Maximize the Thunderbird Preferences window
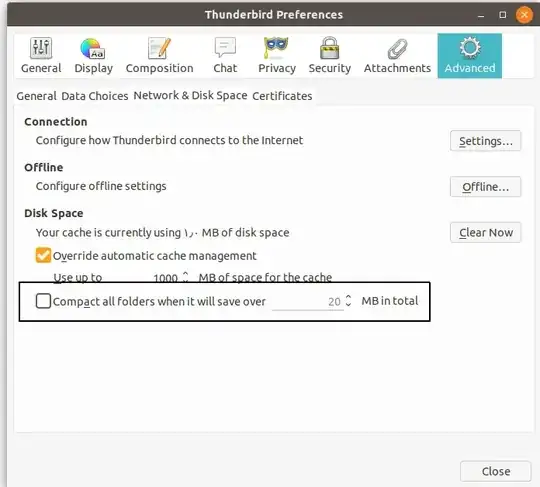 (x=502, y=15)
